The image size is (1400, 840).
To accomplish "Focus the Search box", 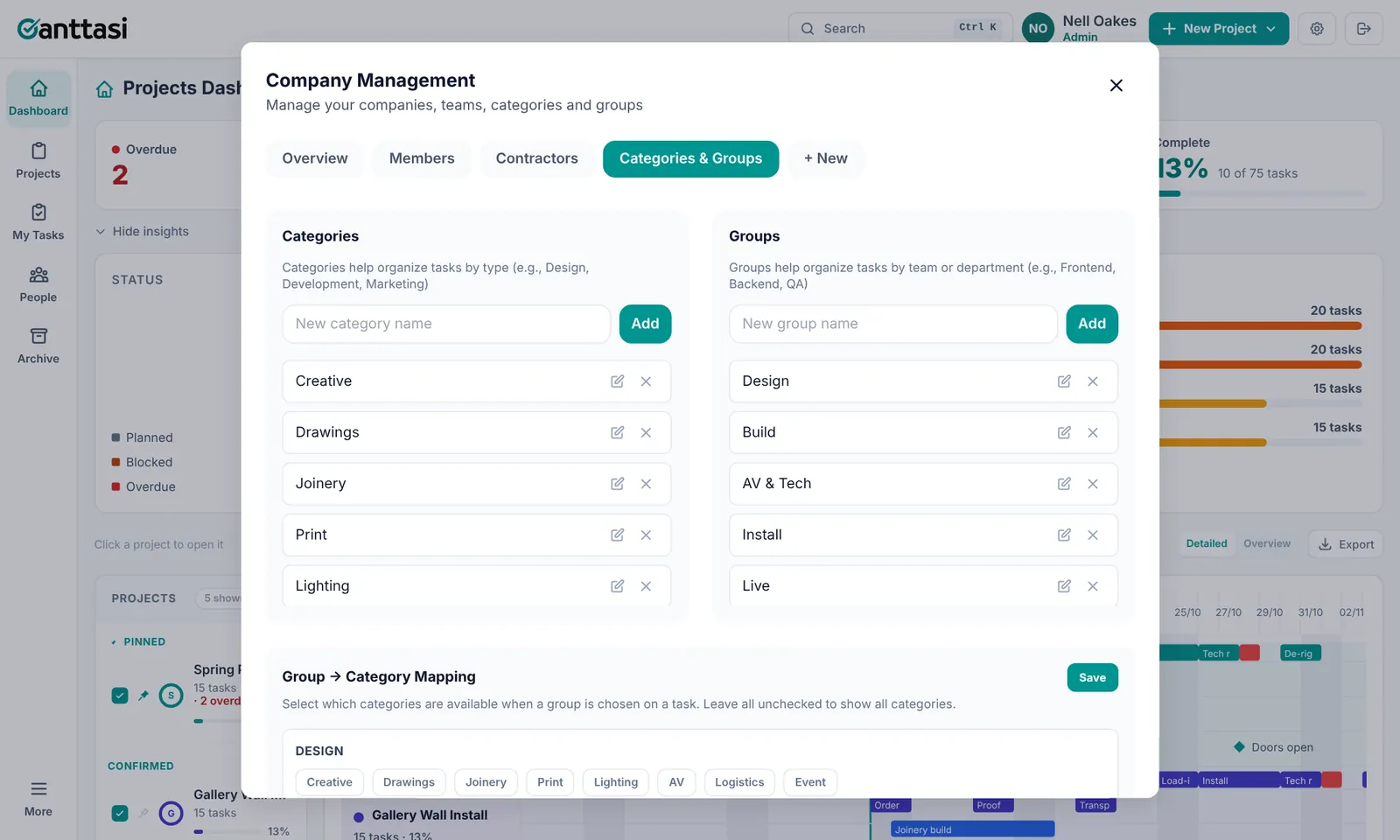I will click(x=900, y=29).
